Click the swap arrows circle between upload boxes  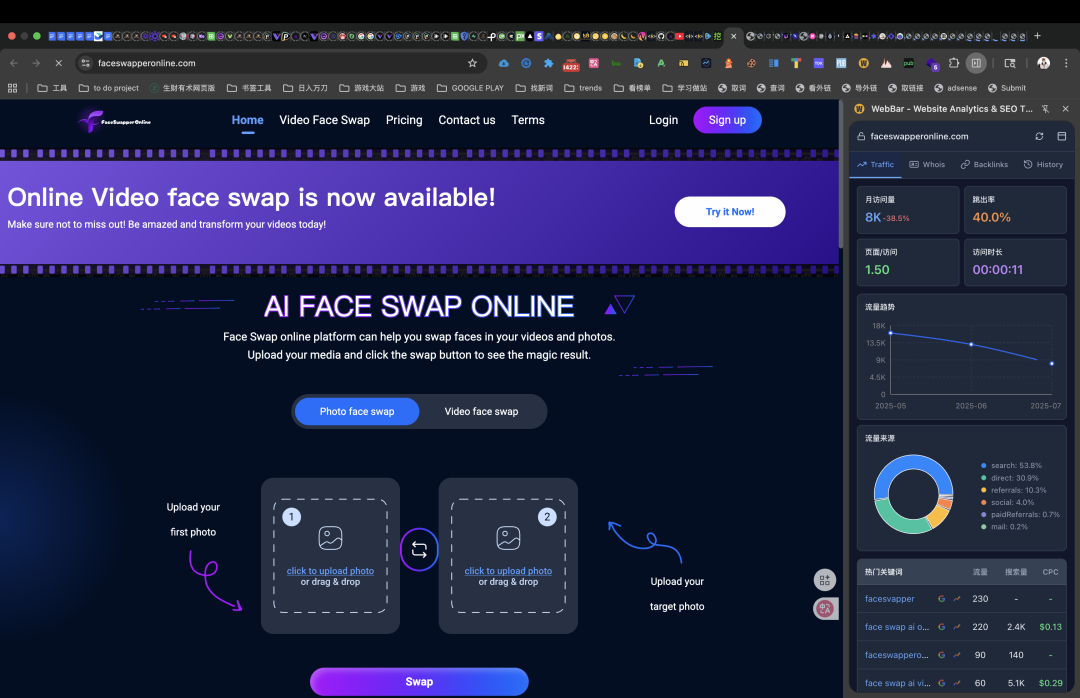(x=419, y=549)
